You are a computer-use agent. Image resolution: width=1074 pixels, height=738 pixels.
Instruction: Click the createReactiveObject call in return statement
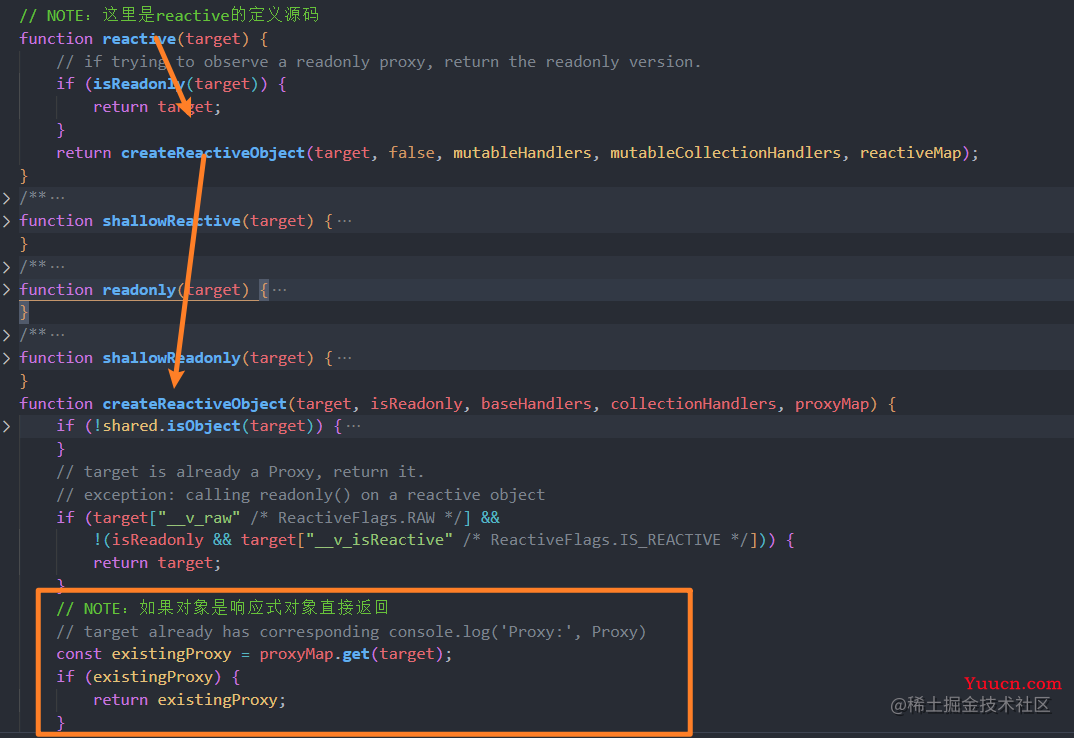213,152
